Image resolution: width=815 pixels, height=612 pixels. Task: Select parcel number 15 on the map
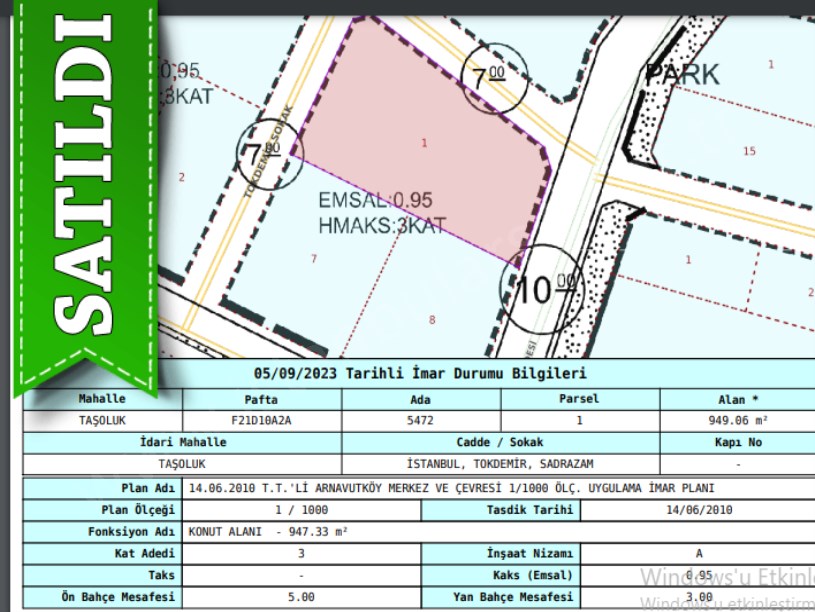pyautogui.click(x=749, y=151)
